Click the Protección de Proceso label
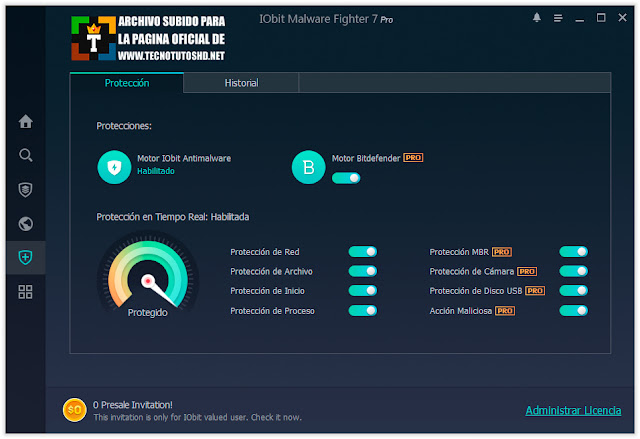Screen dimensions: 640x439 272,311
